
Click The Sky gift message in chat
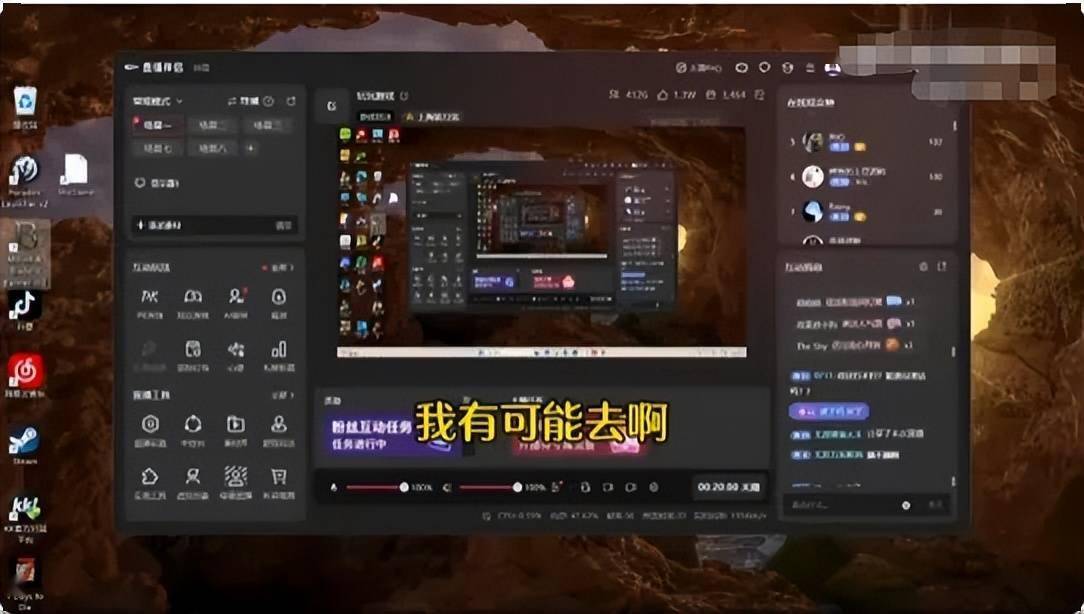pos(855,345)
